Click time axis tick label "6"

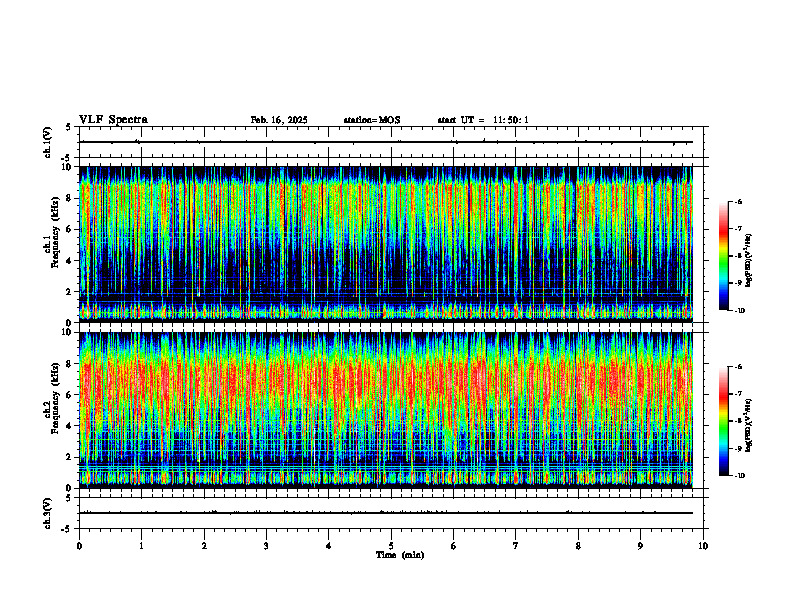click(x=453, y=546)
